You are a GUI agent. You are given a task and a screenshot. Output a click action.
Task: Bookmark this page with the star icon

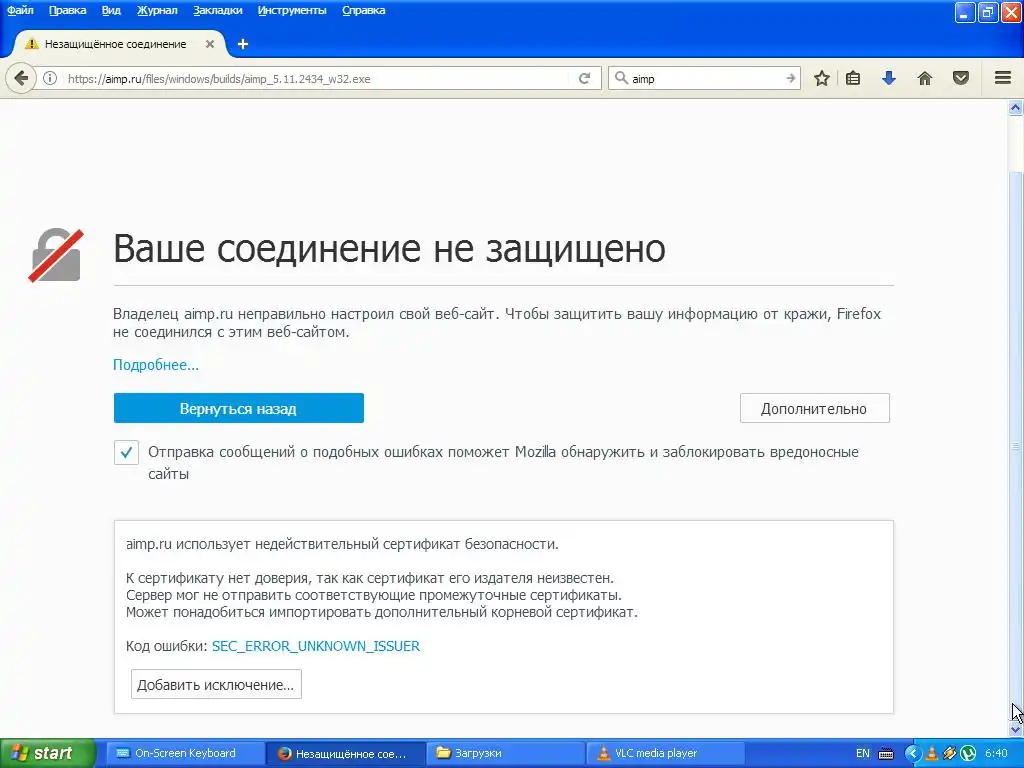[822, 78]
